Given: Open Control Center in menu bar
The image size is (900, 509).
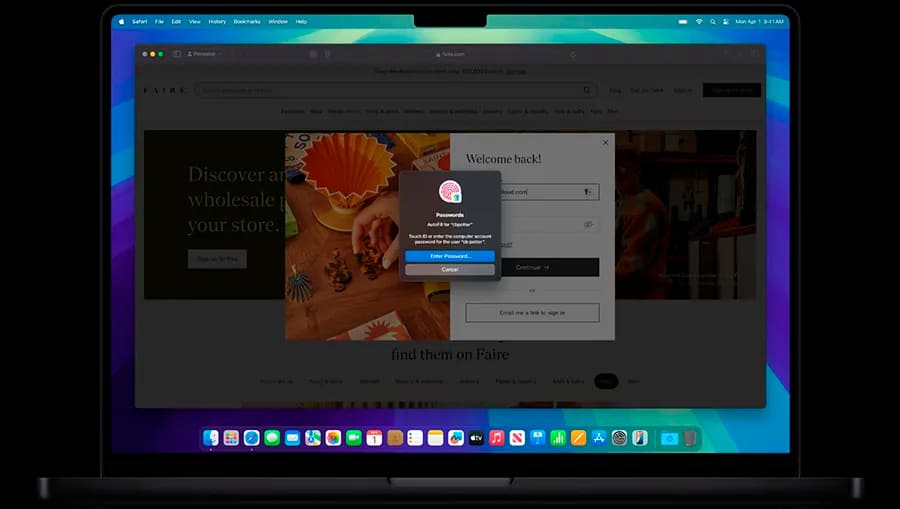Looking at the screenshot, I should pos(726,21).
